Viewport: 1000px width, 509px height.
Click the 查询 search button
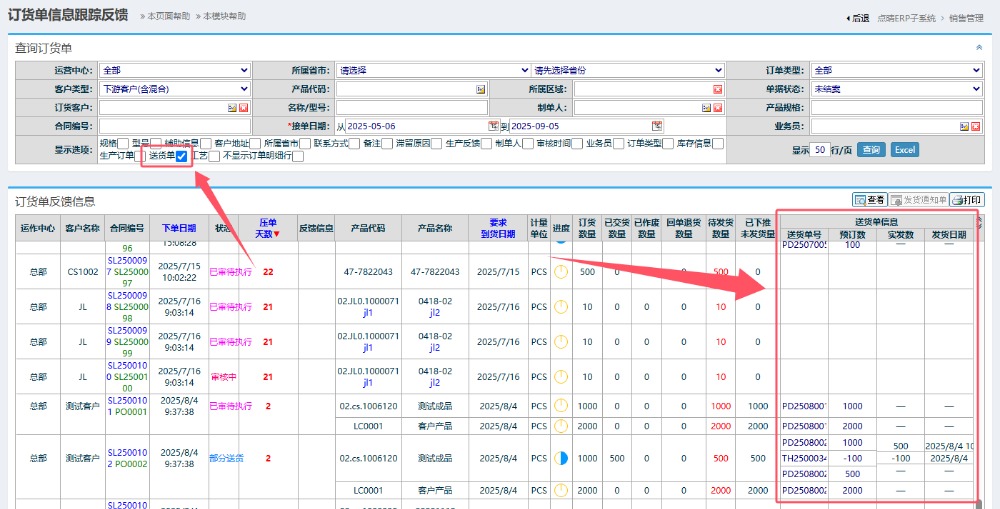[x=871, y=150]
